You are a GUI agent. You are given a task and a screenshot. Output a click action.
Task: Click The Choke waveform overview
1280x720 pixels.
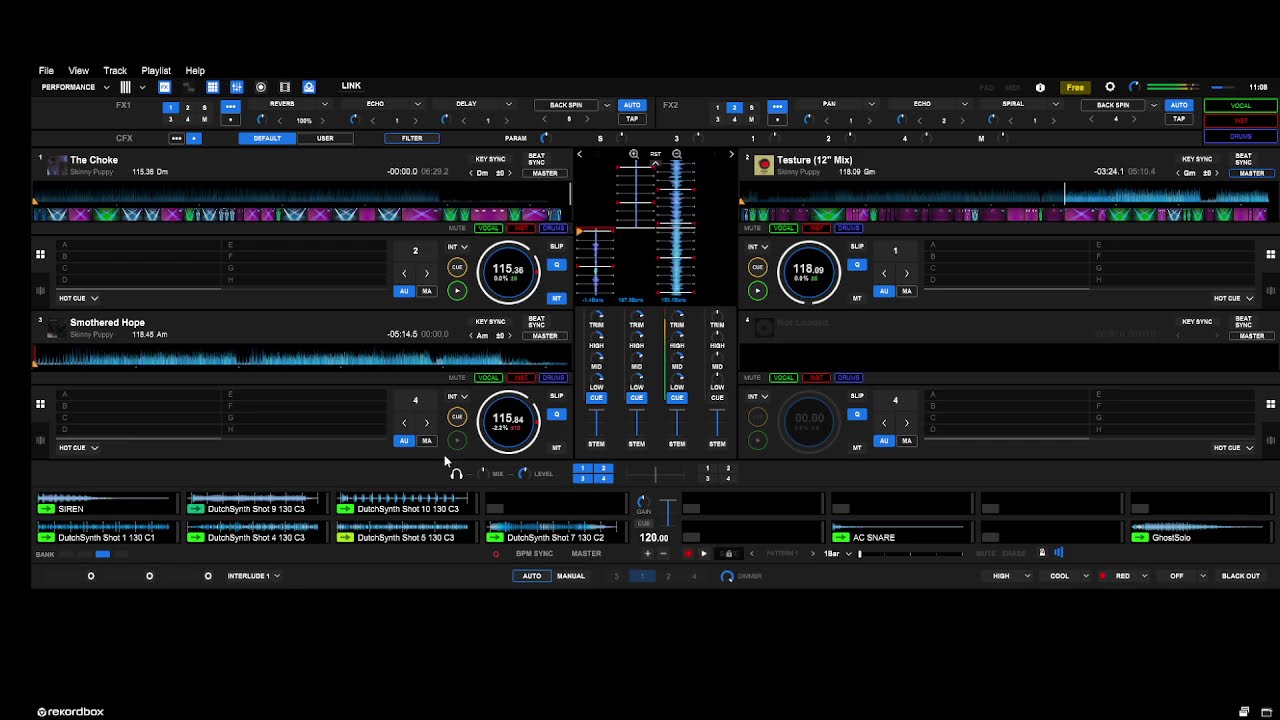click(301, 195)
